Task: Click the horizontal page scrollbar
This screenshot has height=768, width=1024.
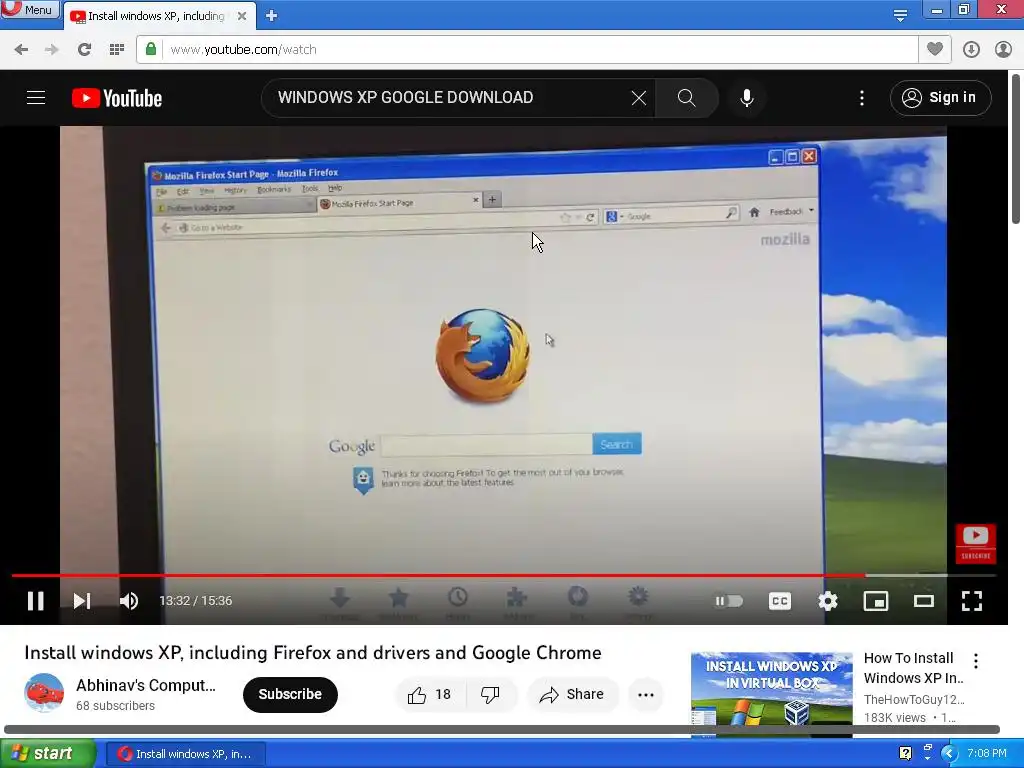Action: tap(502, 729)
